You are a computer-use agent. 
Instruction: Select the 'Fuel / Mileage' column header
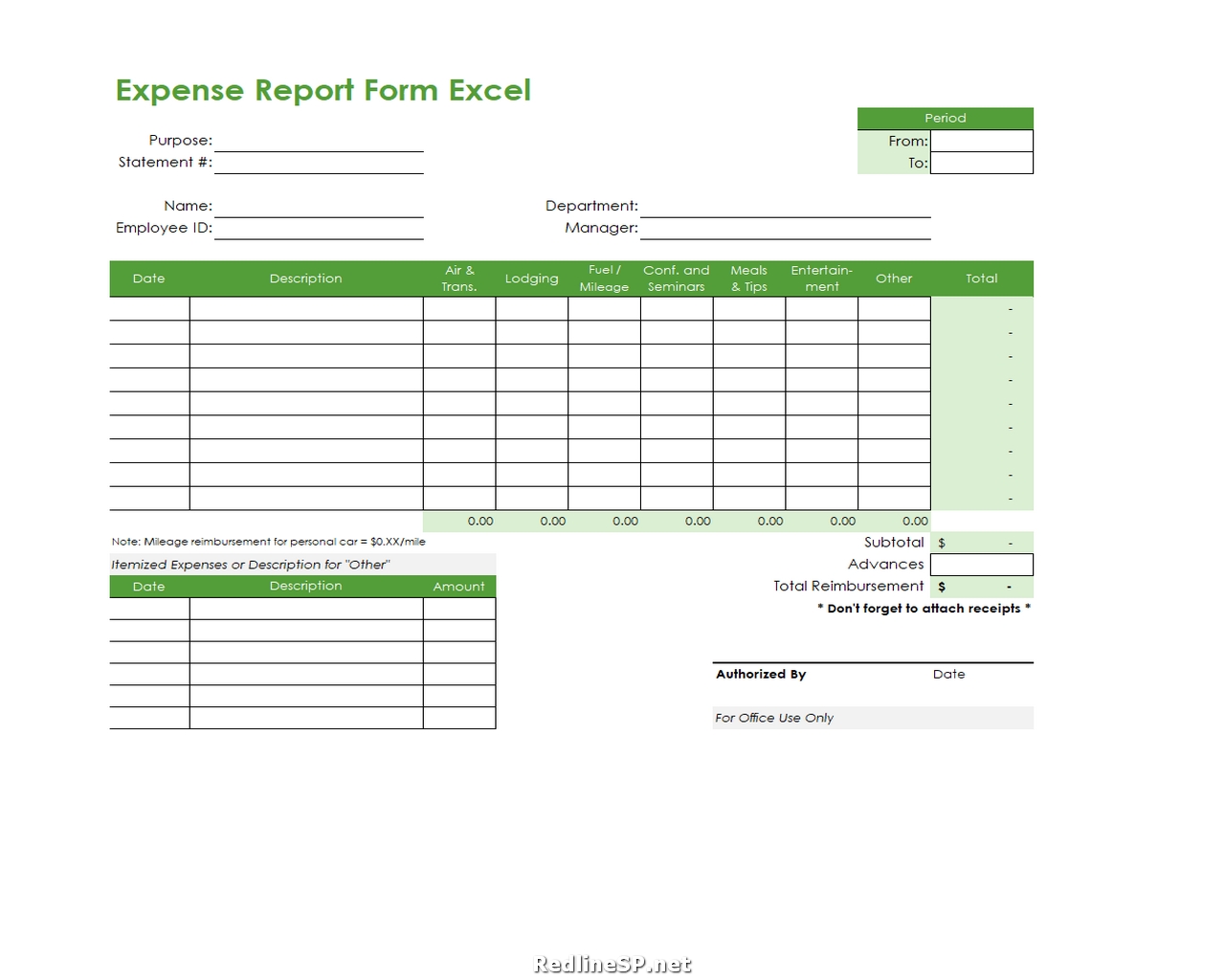coord(604,278)
